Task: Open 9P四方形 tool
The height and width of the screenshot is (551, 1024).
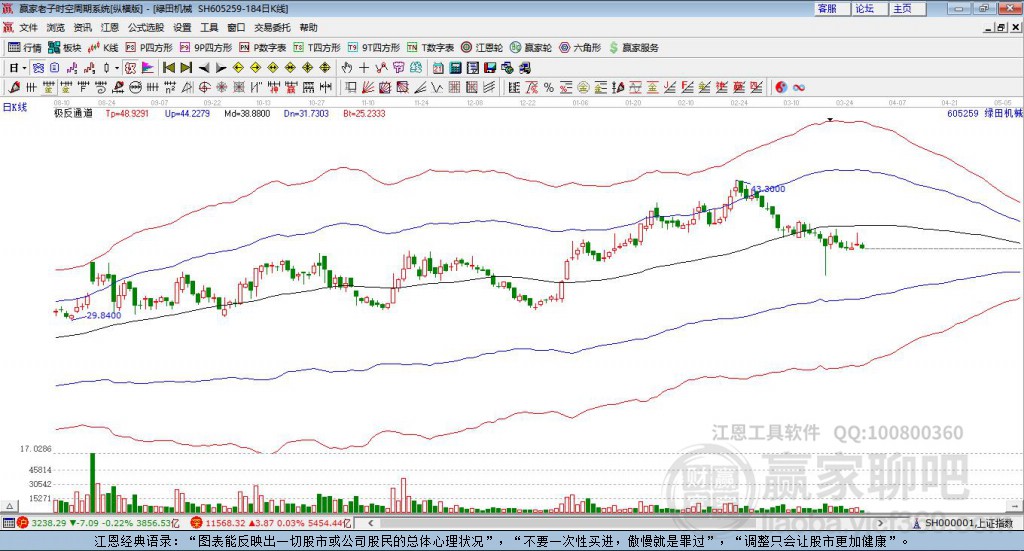Action: 206,48
